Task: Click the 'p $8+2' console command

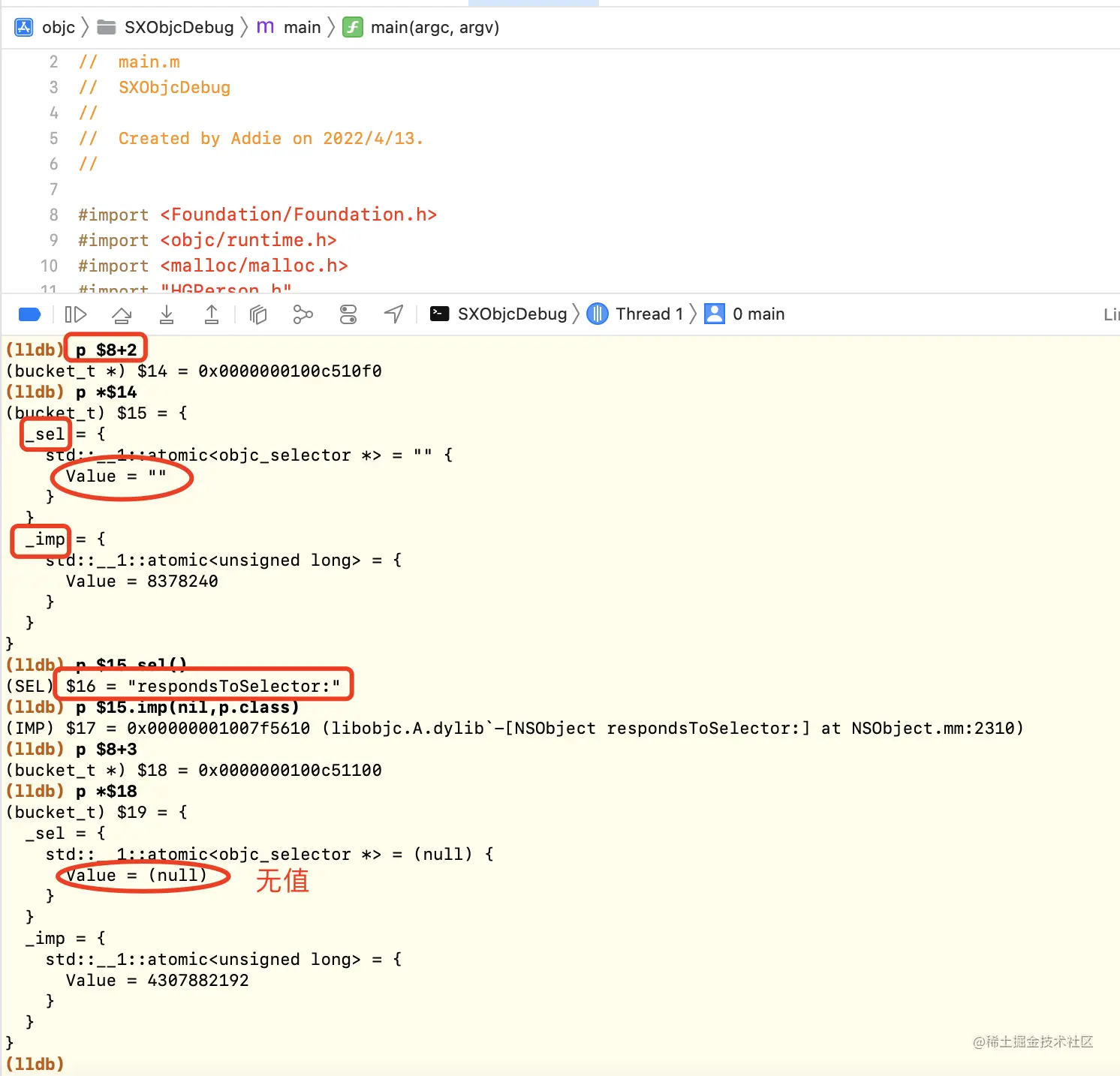Action: 106,350
